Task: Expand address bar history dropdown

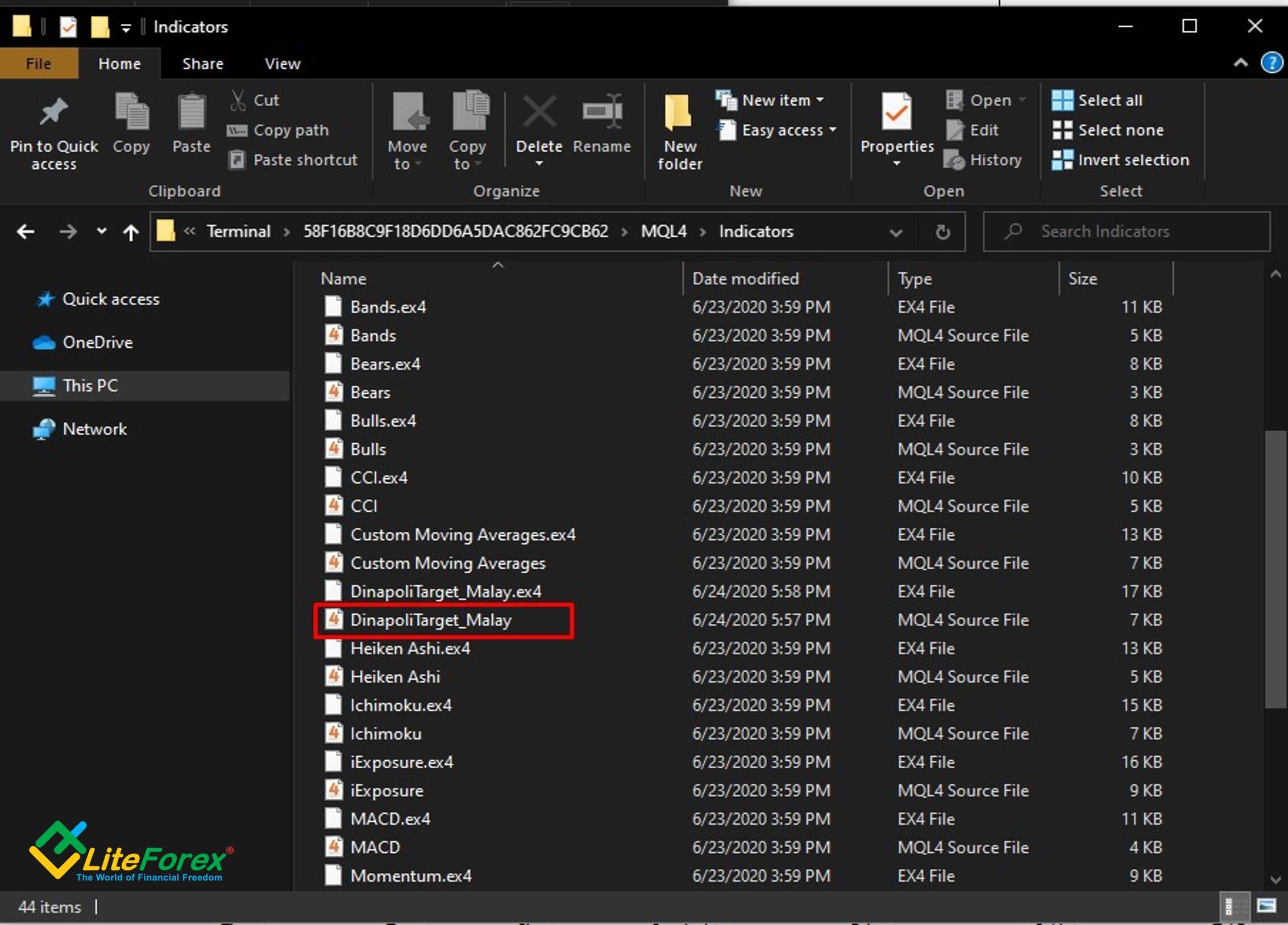Action: pyautogui.click(x=896, y=232)
